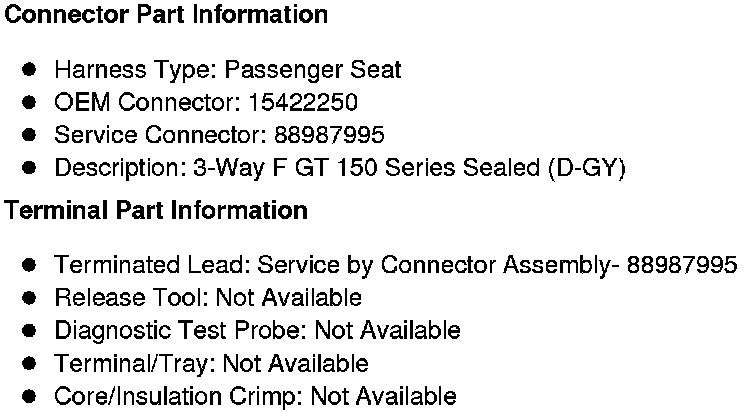
Task: Click the Core/Insulation Crimp line
Action: [x=255, y=396]
